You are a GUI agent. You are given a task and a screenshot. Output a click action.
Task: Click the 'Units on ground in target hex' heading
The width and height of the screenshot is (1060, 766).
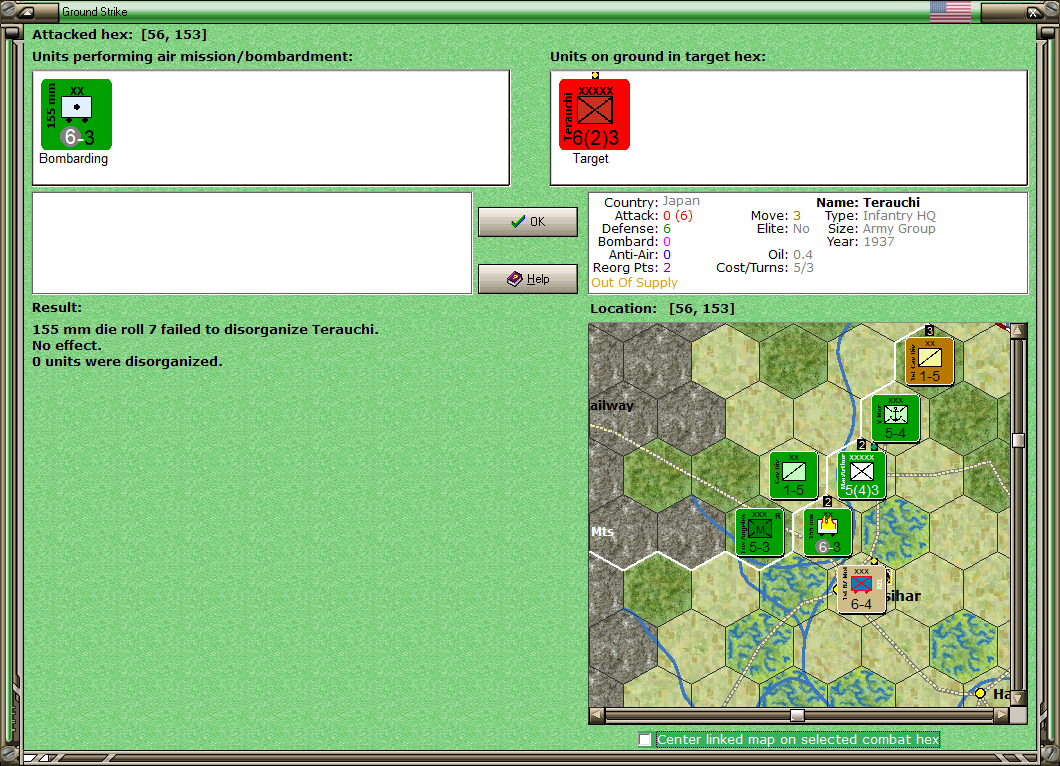tap(658, 57)
